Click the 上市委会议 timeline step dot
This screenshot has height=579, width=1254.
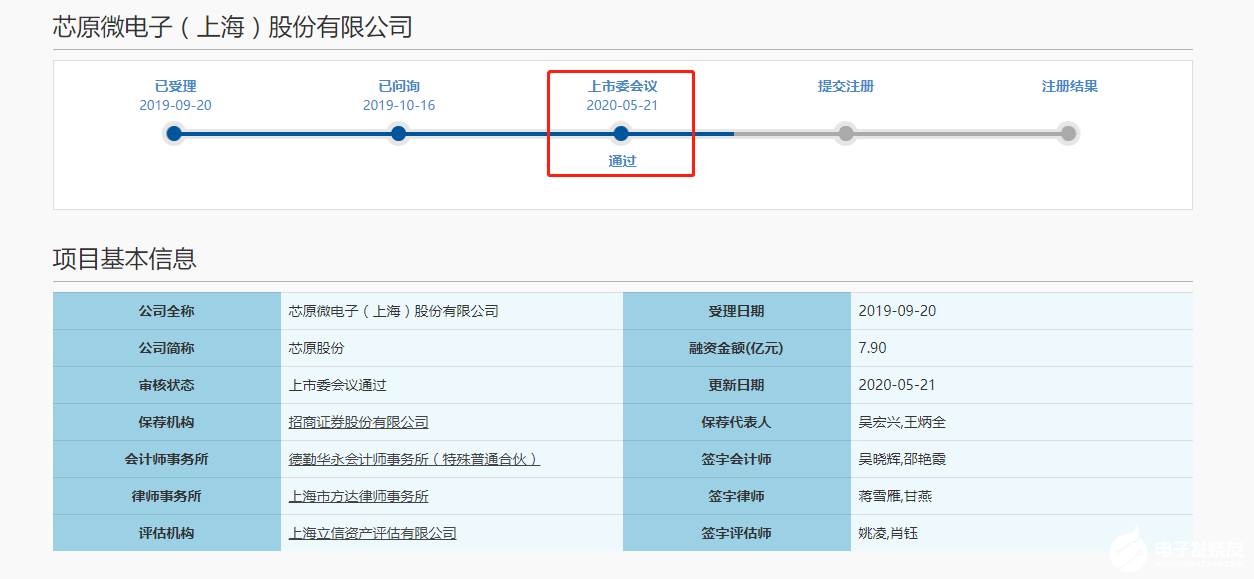pyautogui.click(x=621, y=133)
